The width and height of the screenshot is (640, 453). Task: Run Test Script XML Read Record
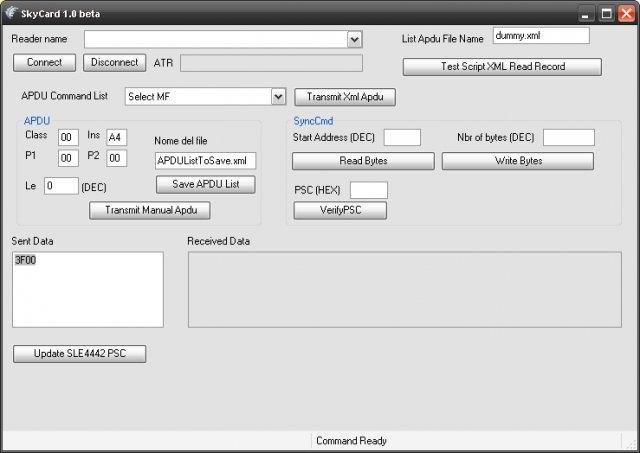pyautogui.click(x=502, y=67)
